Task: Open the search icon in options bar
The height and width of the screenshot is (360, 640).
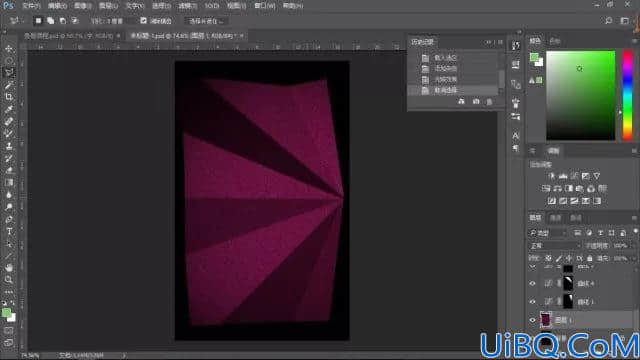Action: (x=609, y=20)
